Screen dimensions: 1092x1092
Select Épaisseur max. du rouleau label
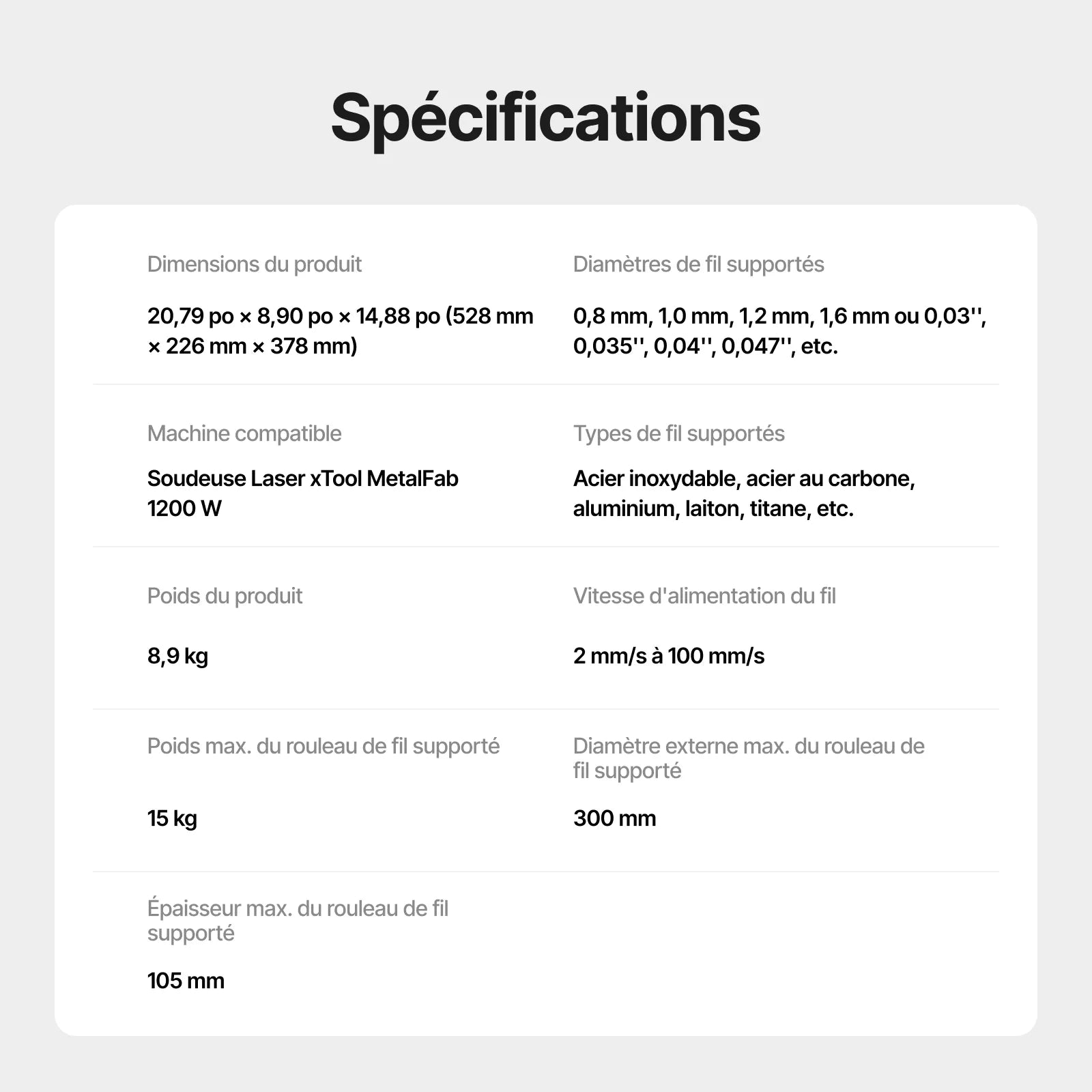coord(298,921)
